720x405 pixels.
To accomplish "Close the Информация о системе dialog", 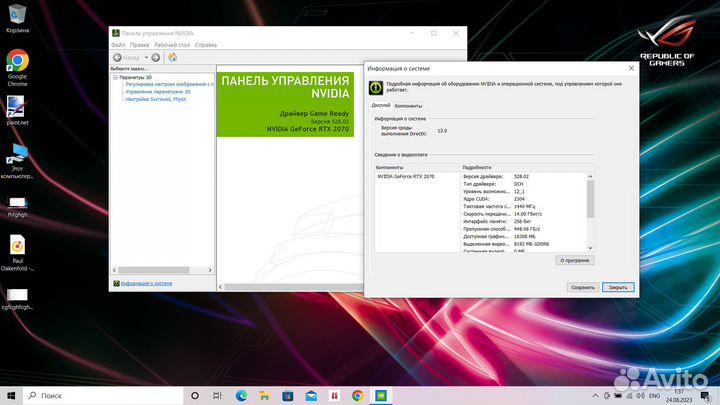I will (x=631, y=68).
